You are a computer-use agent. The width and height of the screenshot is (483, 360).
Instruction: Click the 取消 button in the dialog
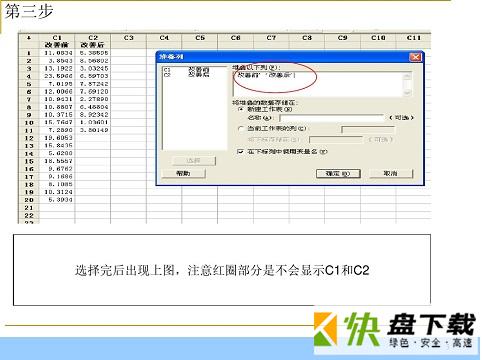391,173
